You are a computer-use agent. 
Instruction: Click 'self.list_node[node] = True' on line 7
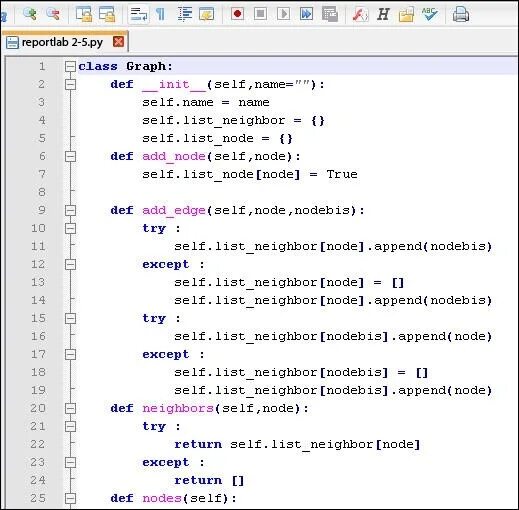pos(250,174)
